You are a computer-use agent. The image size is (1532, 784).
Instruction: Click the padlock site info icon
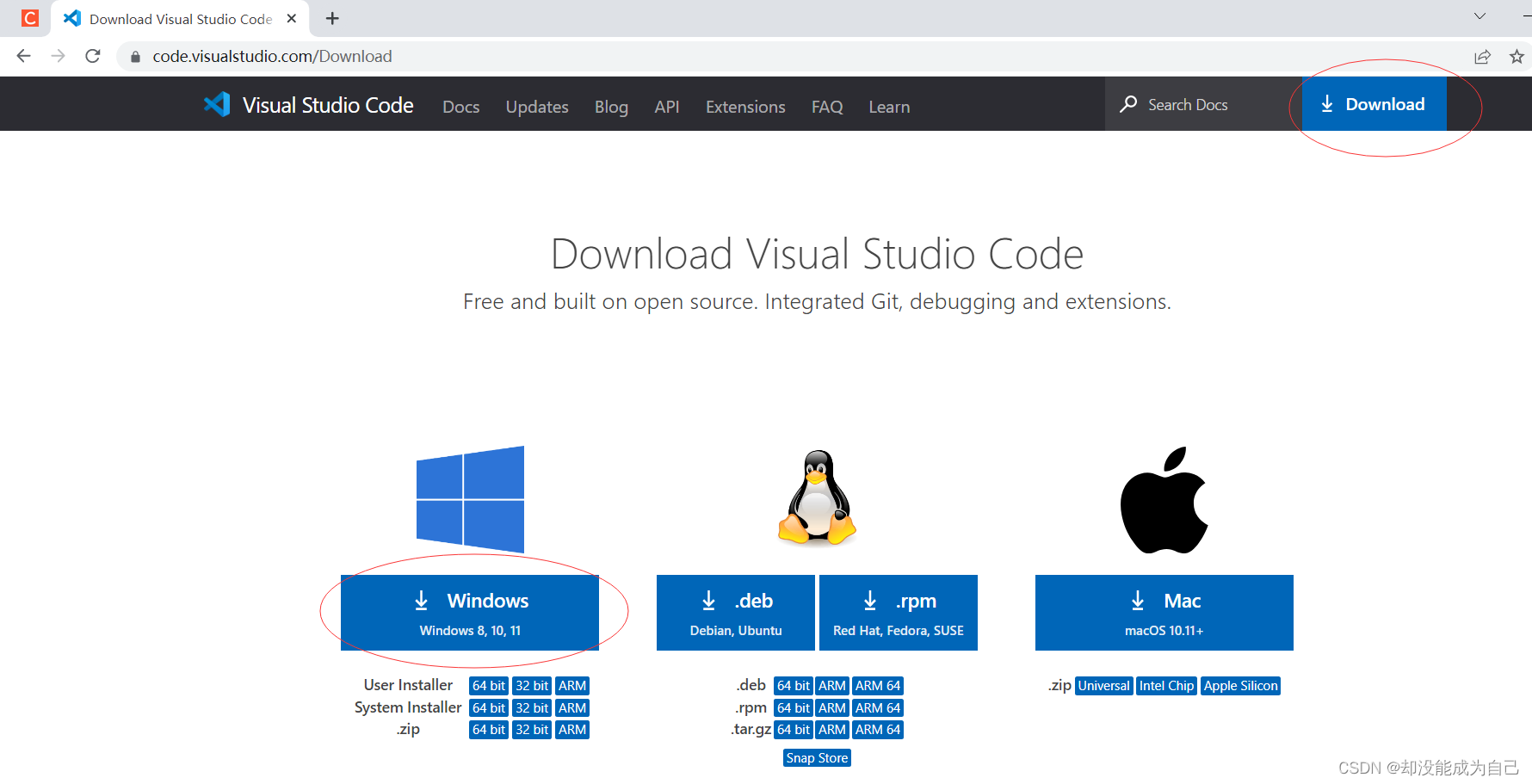coord(135,57)
